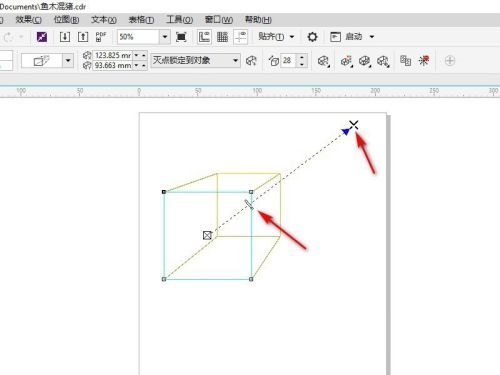Expand the zoom level dropdown arrow
Screen dimensions: 500x375
[165, 37]
